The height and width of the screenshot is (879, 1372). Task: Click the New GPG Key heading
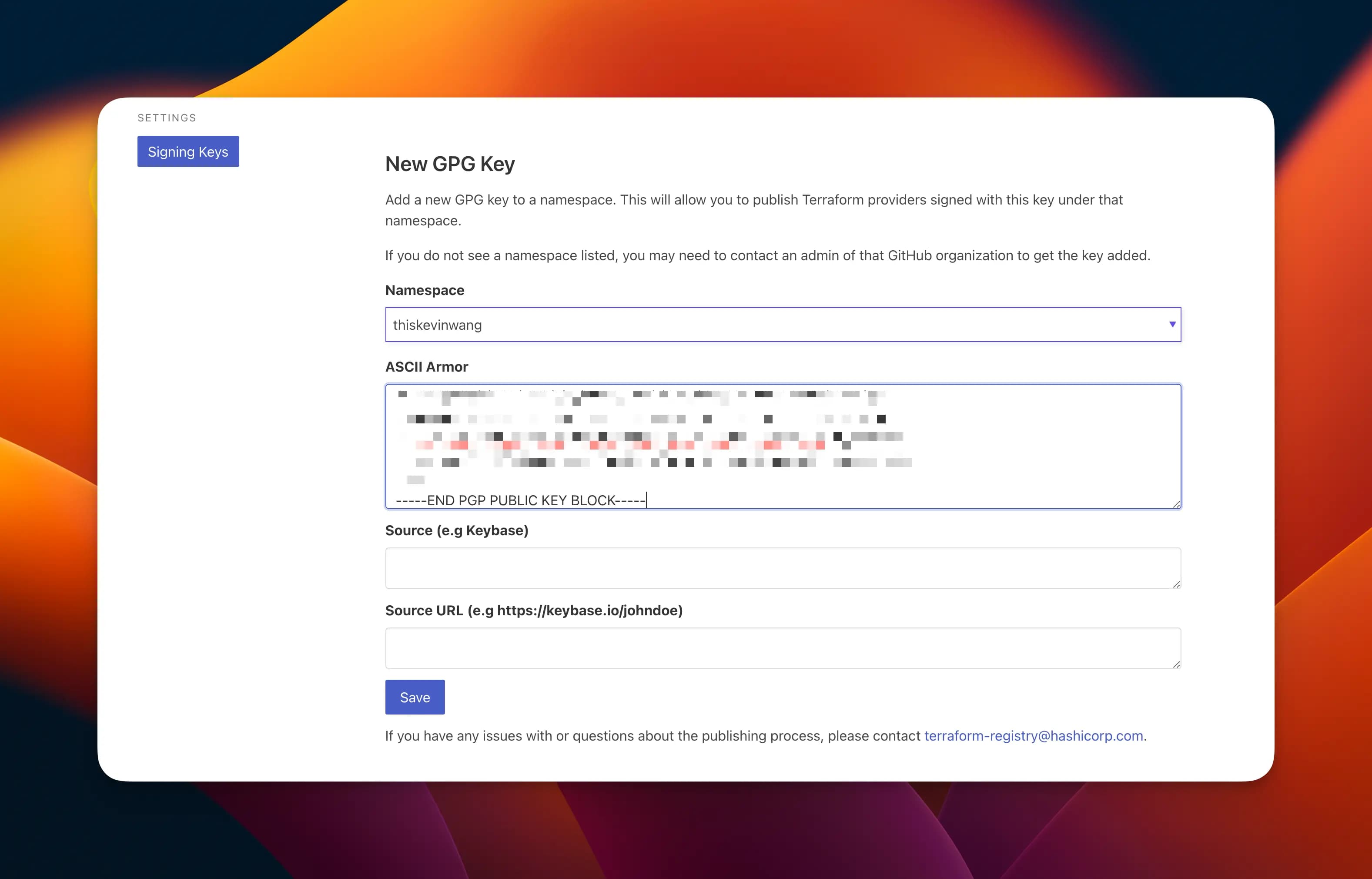click(449, 164)
